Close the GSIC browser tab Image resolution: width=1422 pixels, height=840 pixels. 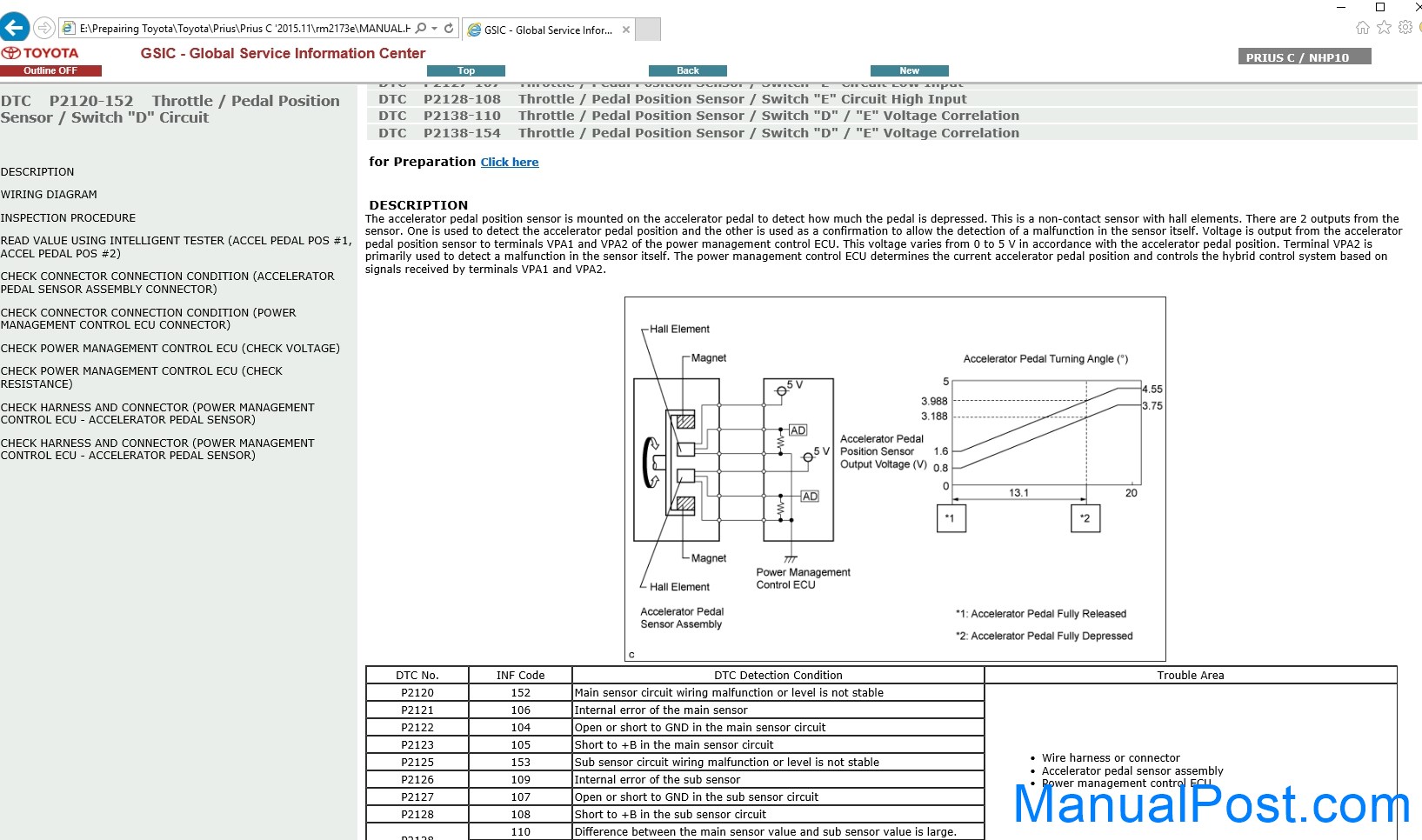[626, 30]
